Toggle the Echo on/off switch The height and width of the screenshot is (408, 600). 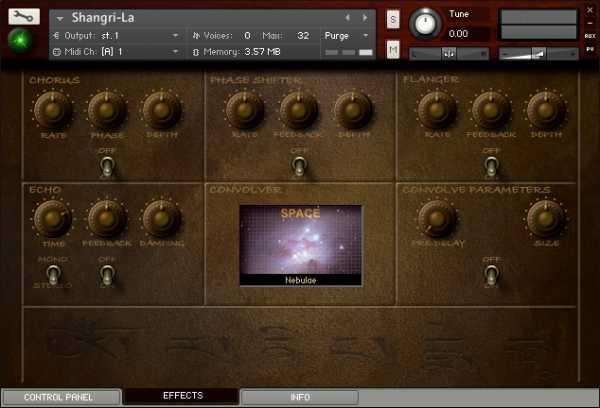[107, 275]
